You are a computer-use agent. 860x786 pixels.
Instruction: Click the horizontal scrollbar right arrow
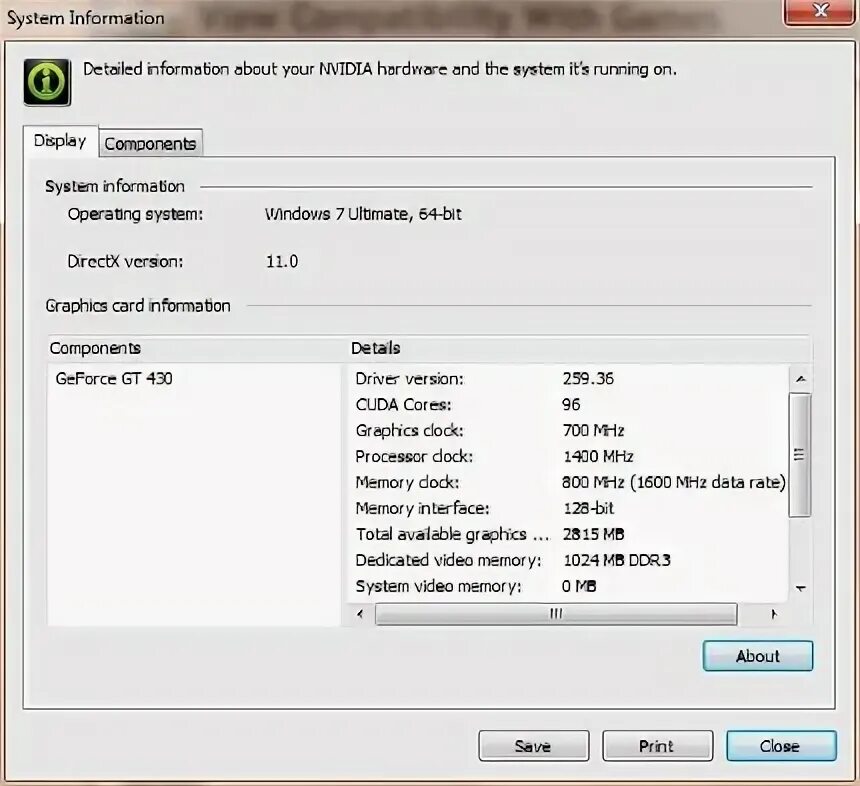coord(773,614)
